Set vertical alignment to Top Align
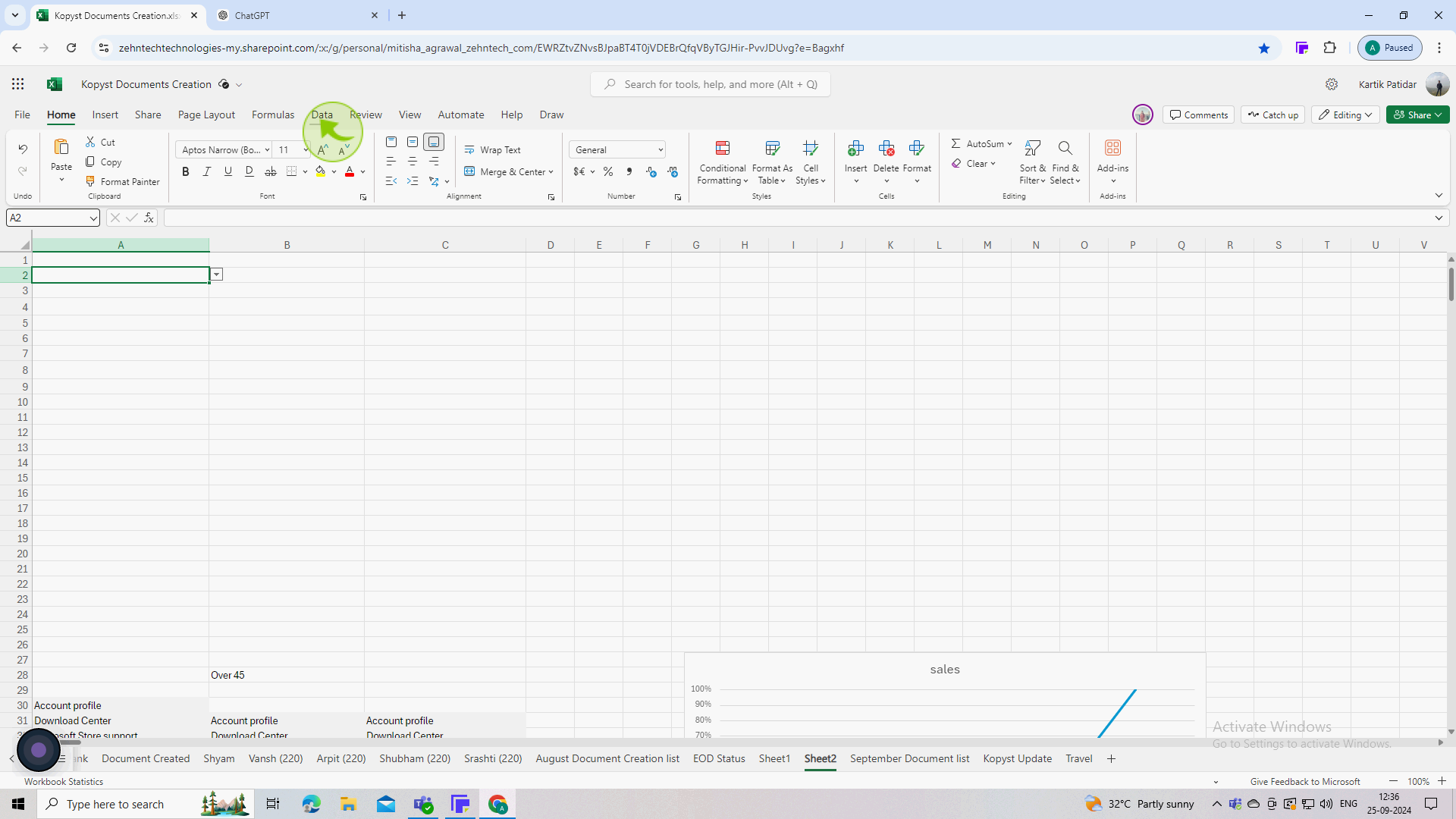The height and width of the screenshot is (819, 1456). point(391,142)
